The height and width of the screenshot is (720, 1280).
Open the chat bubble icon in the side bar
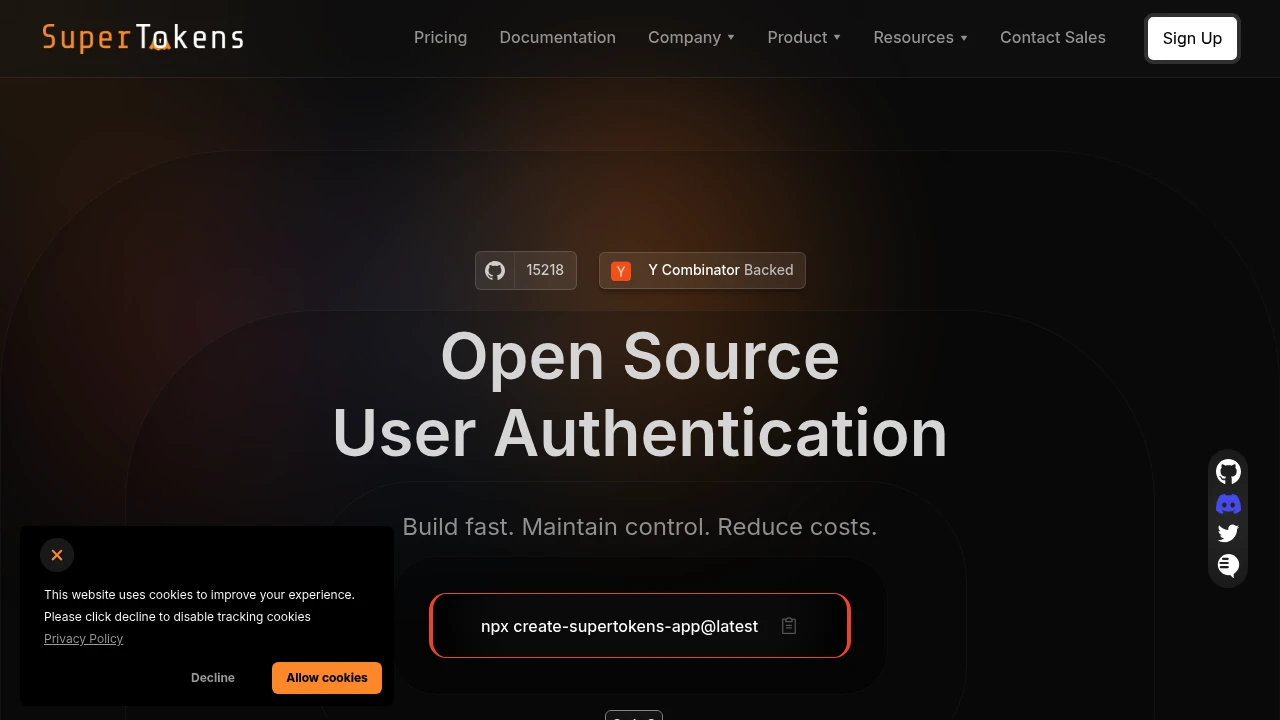1228,565
